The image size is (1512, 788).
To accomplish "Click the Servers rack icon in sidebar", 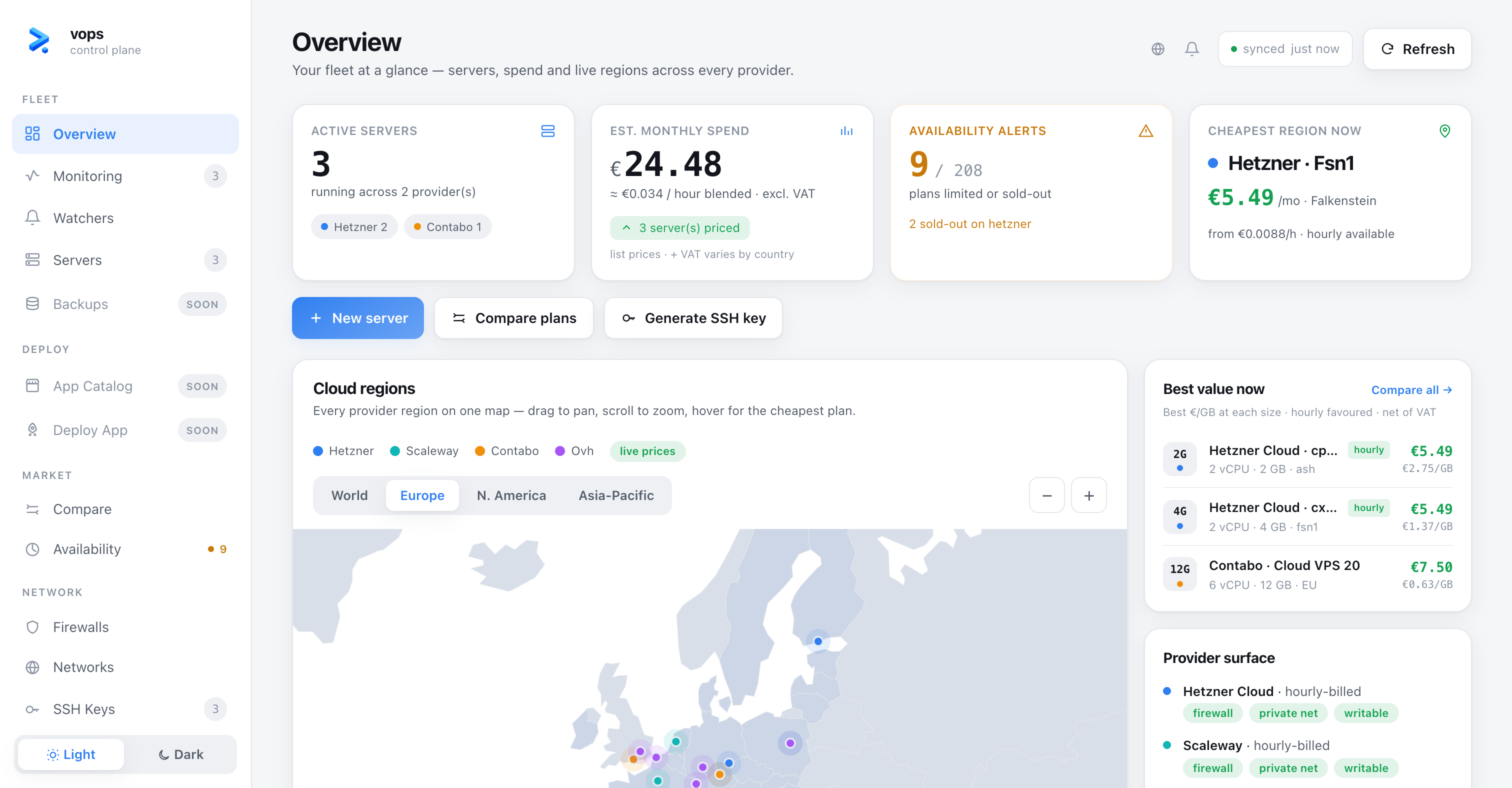I will coord(32,260).
